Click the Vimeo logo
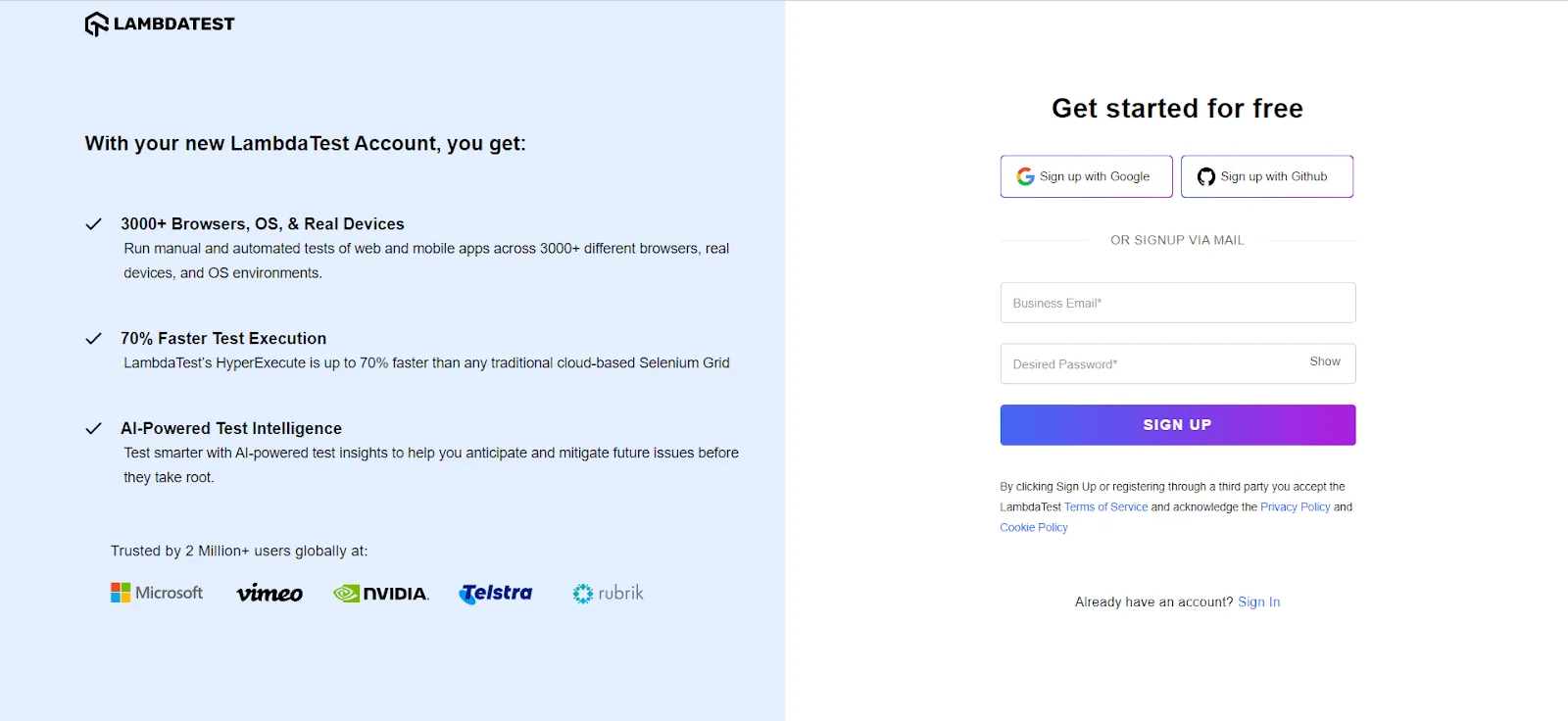1568x721 pixels. point(269,593)
